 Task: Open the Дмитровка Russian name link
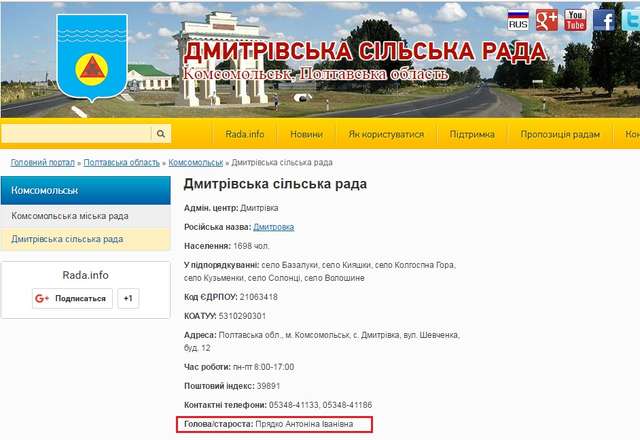point(273,227)
